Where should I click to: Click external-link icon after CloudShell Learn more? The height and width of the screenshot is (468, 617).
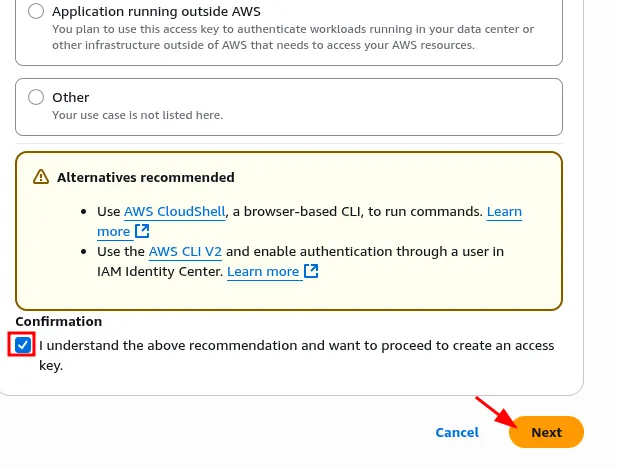[142, 232]
